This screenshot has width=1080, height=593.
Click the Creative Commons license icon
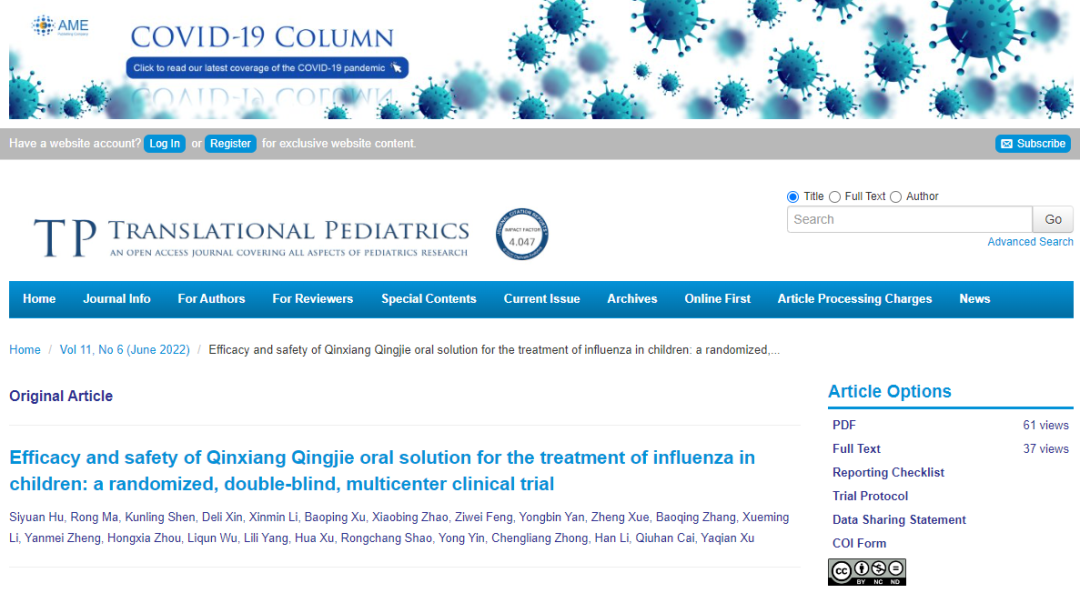pos(866,571)
